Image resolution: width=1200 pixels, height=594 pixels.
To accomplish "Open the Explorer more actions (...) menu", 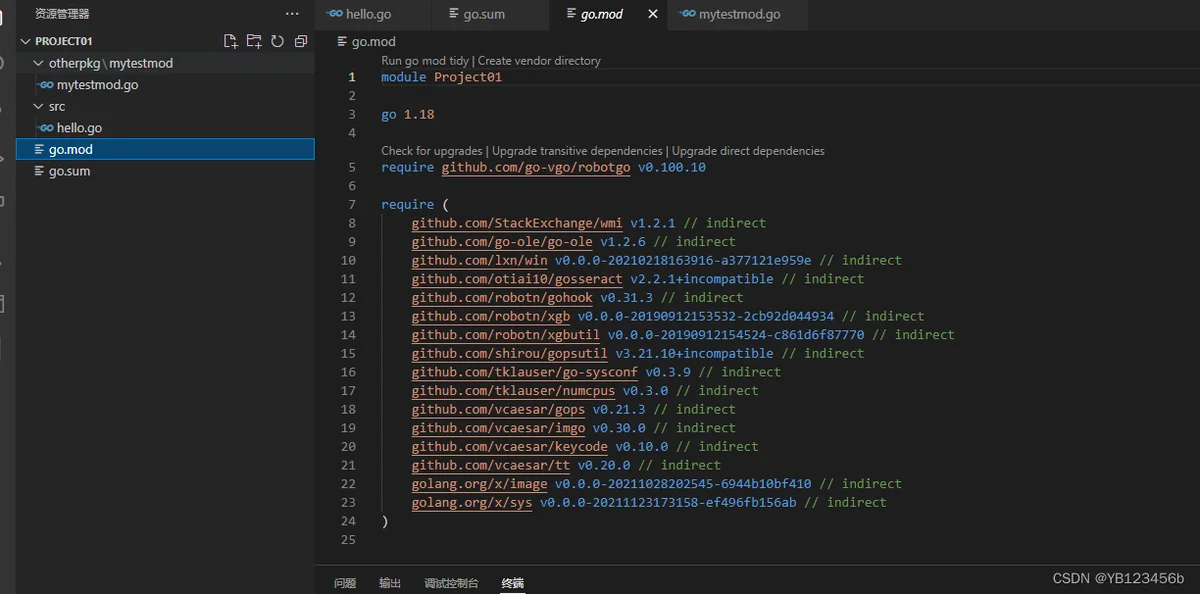I will click(x=292, y=14).
